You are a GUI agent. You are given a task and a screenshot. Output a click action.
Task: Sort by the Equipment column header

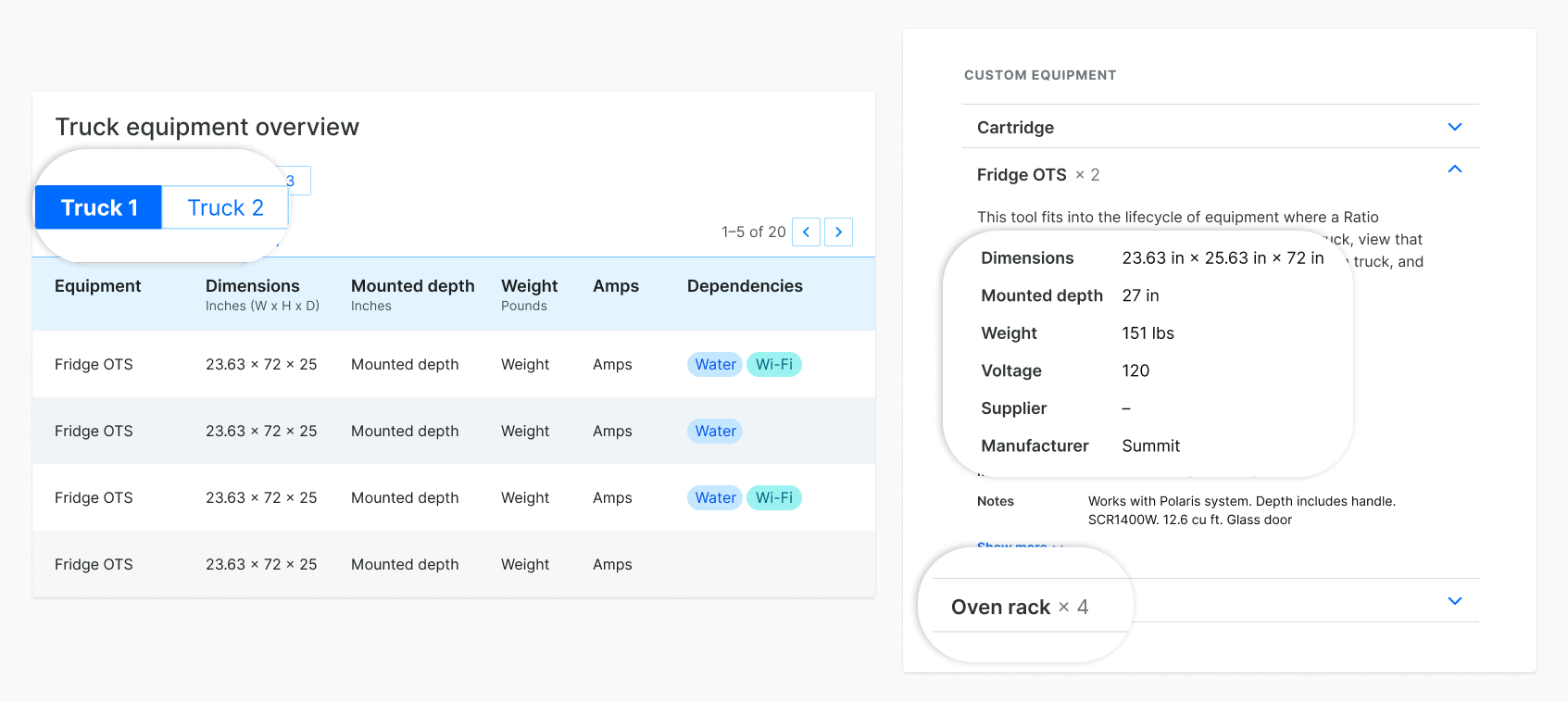pos(97,286)
